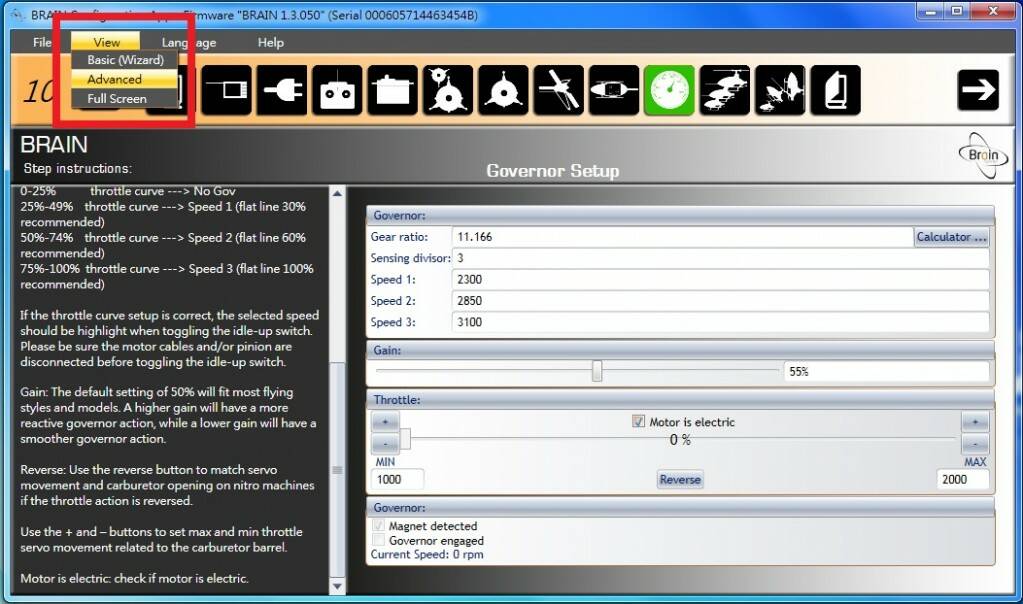
Task: Edit the MAX throttle 2000 field
Action: tap(962, 479)
